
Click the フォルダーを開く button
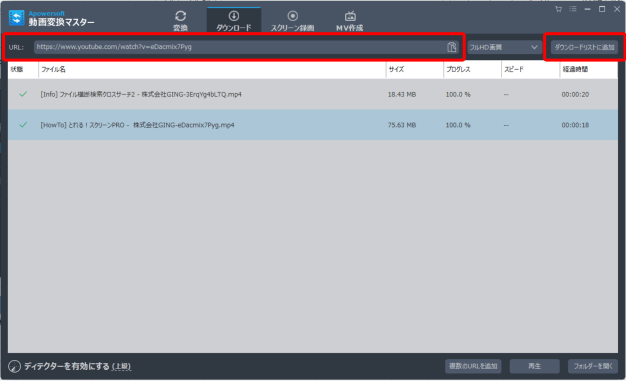tap(593, 366)
